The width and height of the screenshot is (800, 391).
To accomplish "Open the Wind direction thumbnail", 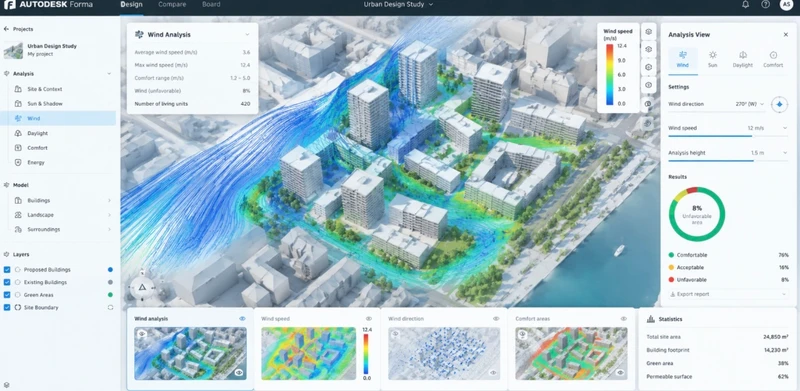I will pyautogui.click(x=444, y=354).
